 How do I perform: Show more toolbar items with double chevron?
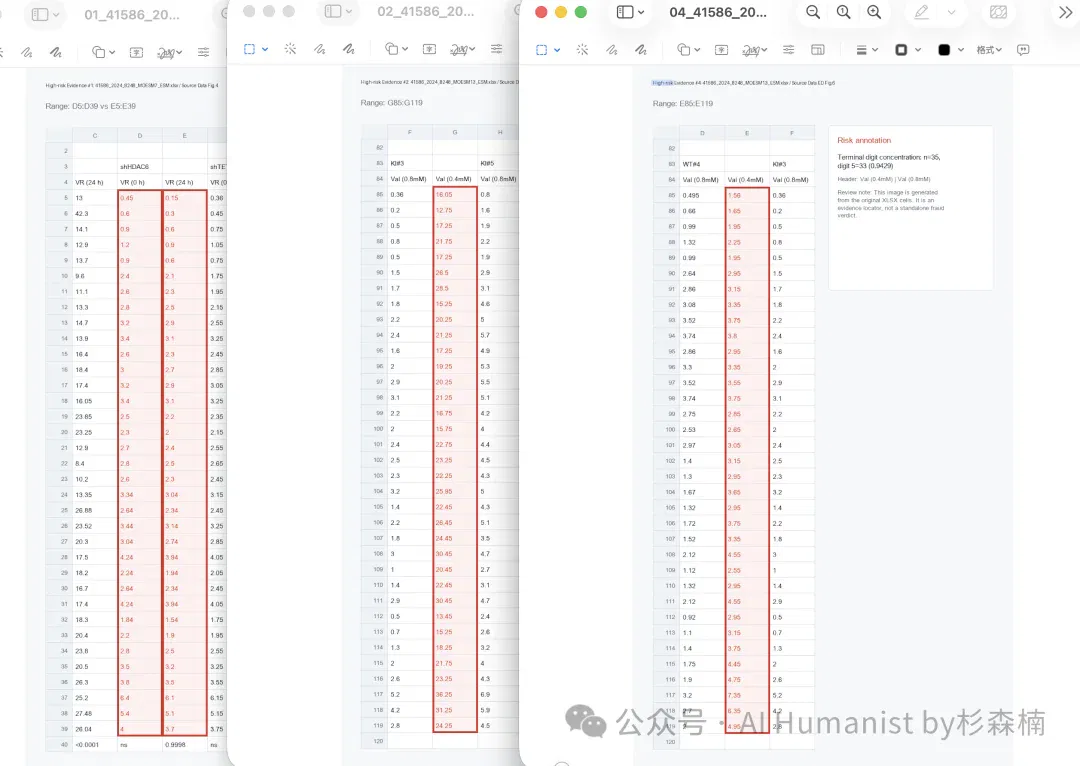pos(1066,12)
